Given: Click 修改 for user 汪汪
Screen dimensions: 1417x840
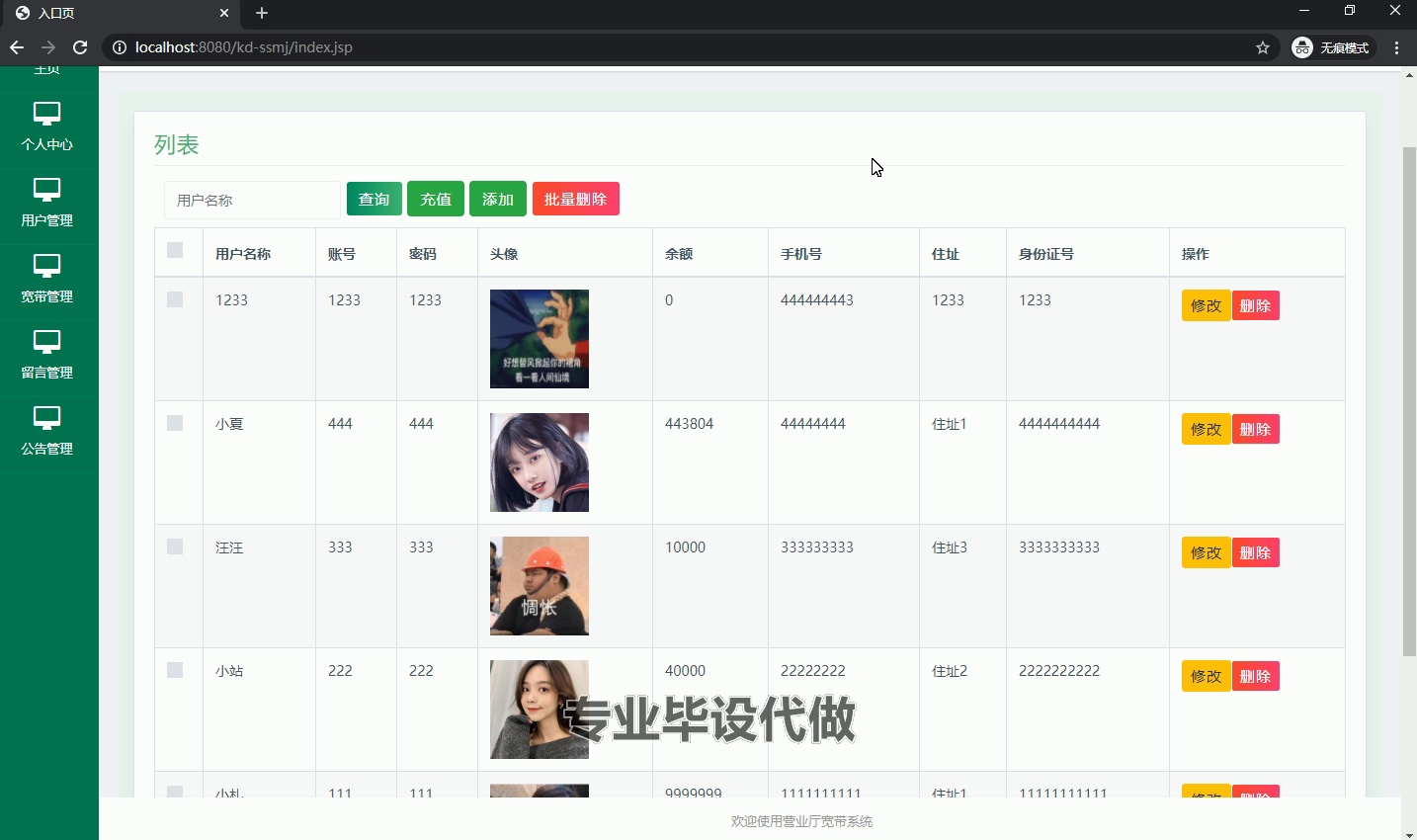Looking at the screenshot, I should [x=1206, y=552].
